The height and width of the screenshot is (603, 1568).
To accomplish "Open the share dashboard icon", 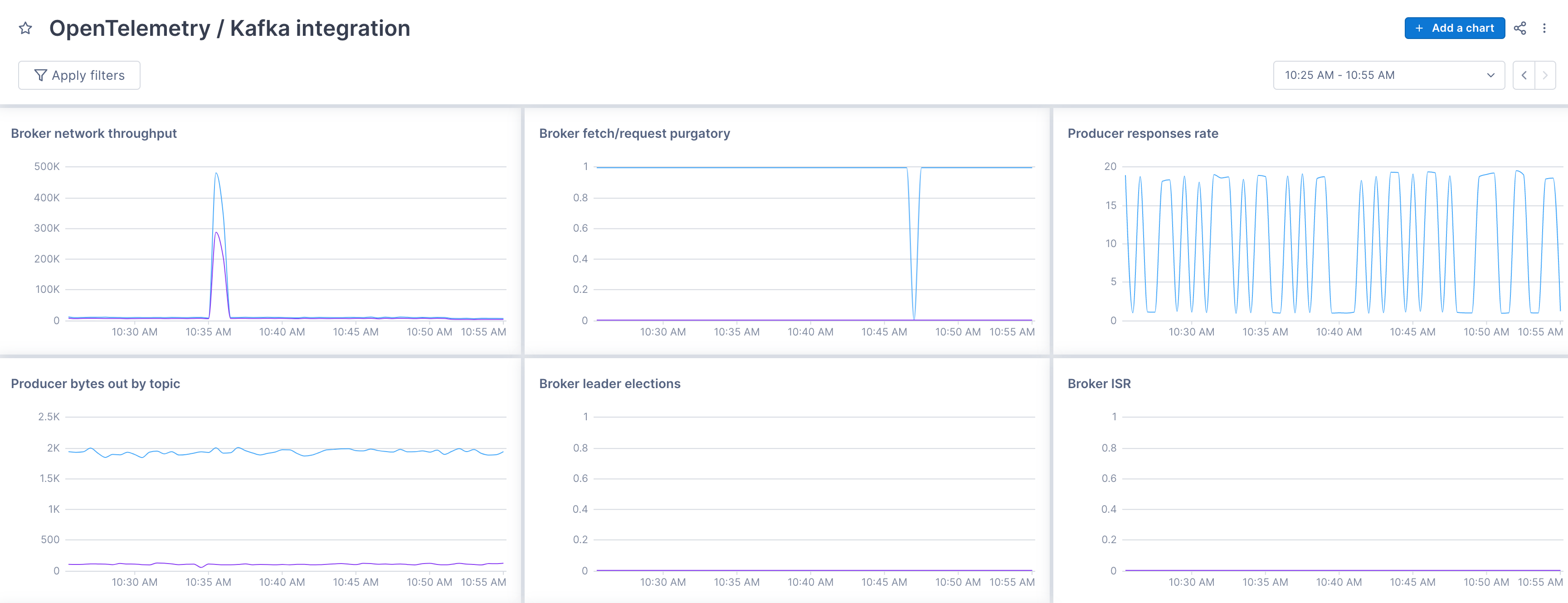I will [x=1520, y=28].
